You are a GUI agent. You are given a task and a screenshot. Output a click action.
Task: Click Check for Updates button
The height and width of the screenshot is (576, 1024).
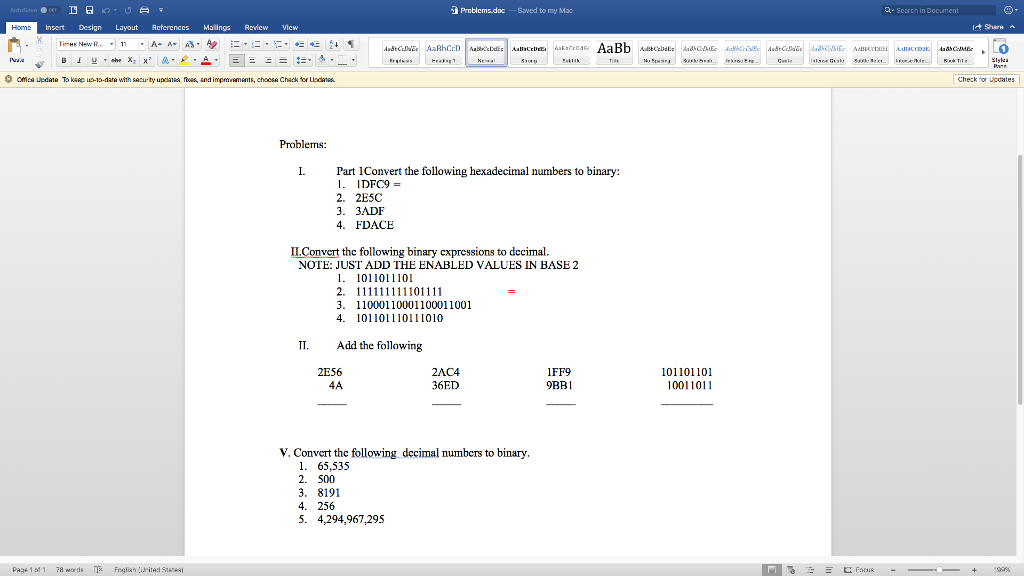(986, 79)
